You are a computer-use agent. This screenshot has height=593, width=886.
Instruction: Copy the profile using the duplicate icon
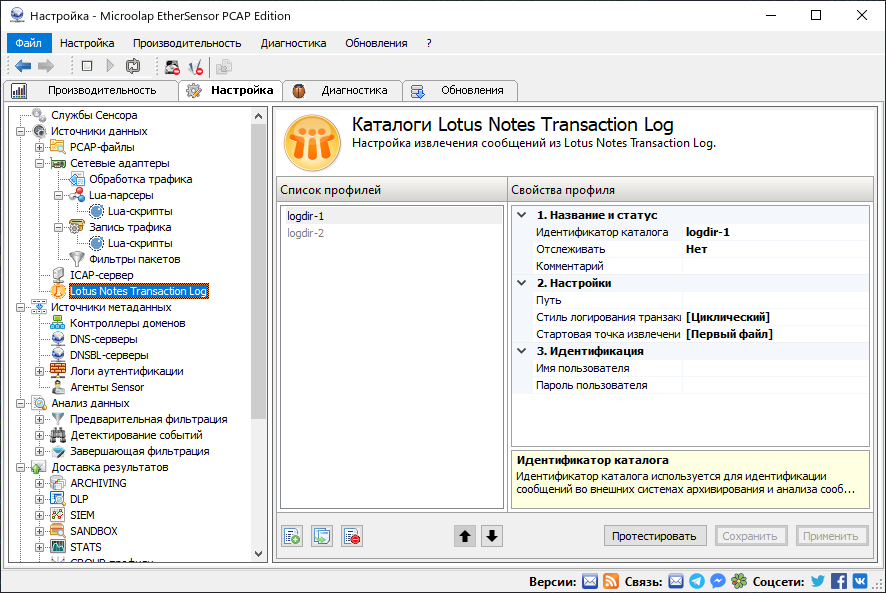(x=321, y=536)
